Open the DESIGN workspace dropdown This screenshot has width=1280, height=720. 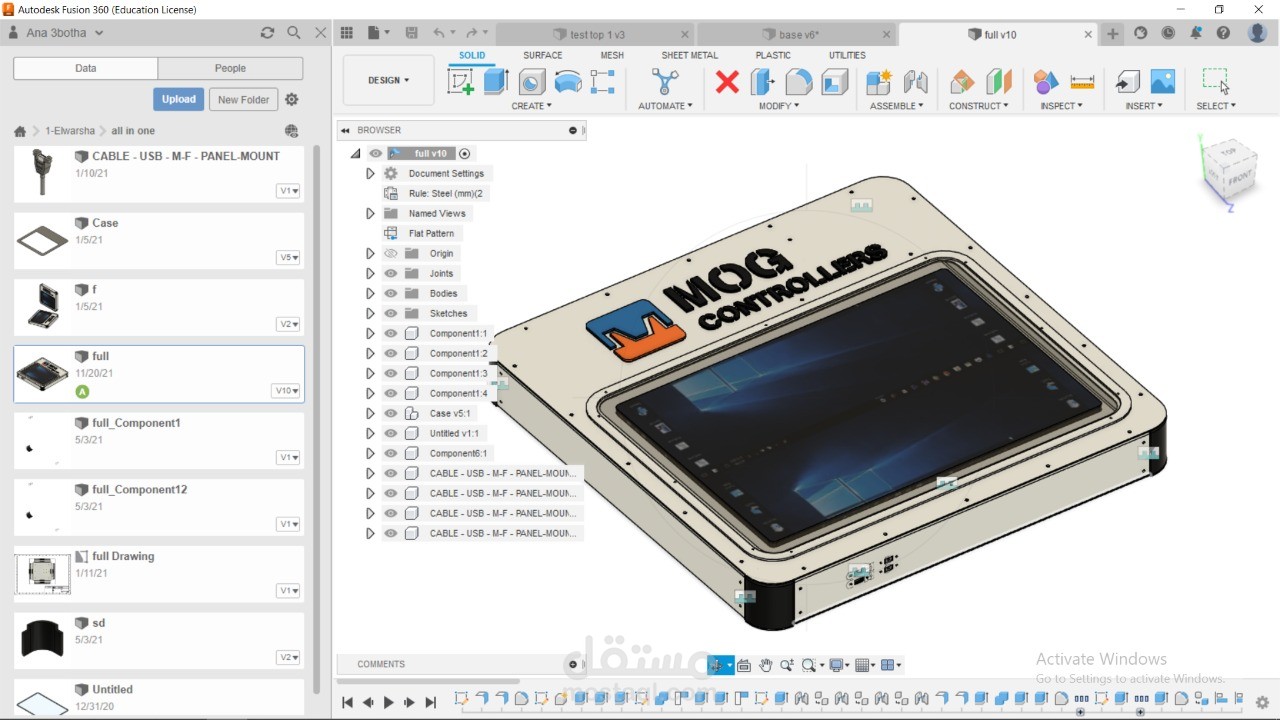click(x=389, y=80)
